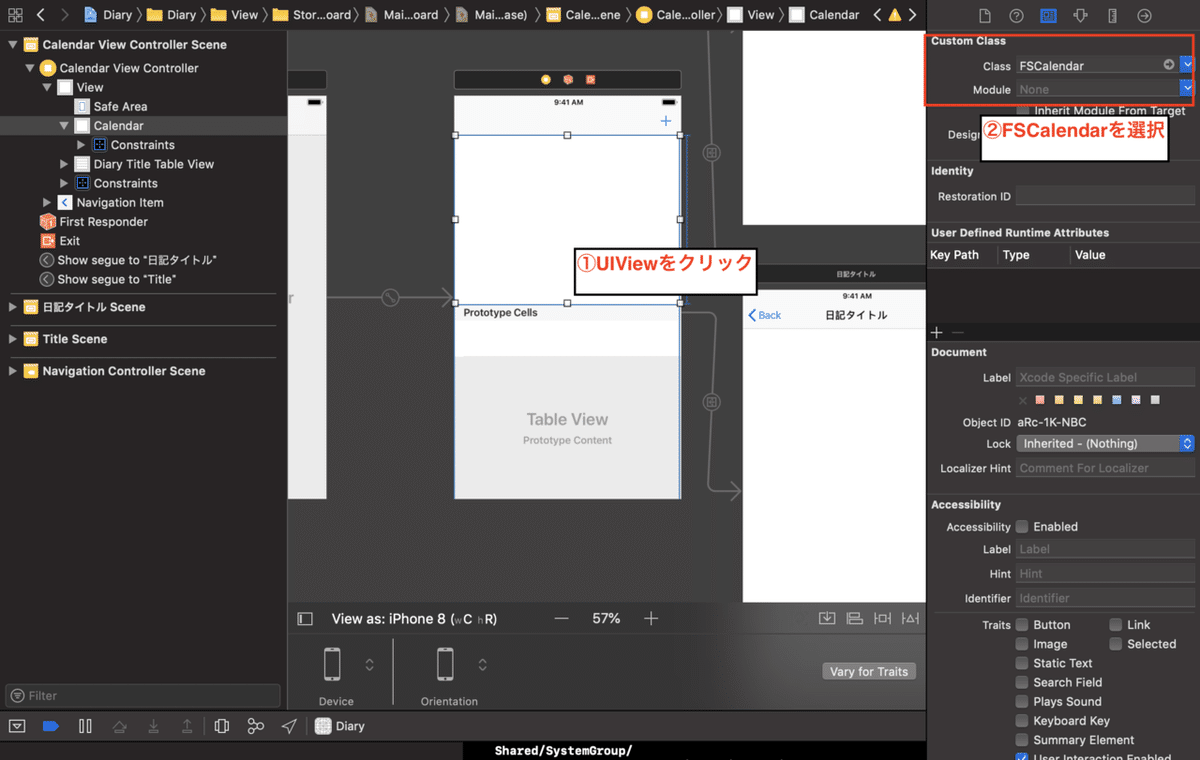Select the Diary project in jump bar
Image resolution: width=1200 pixels, height=760 pixels.
point(108,15)
